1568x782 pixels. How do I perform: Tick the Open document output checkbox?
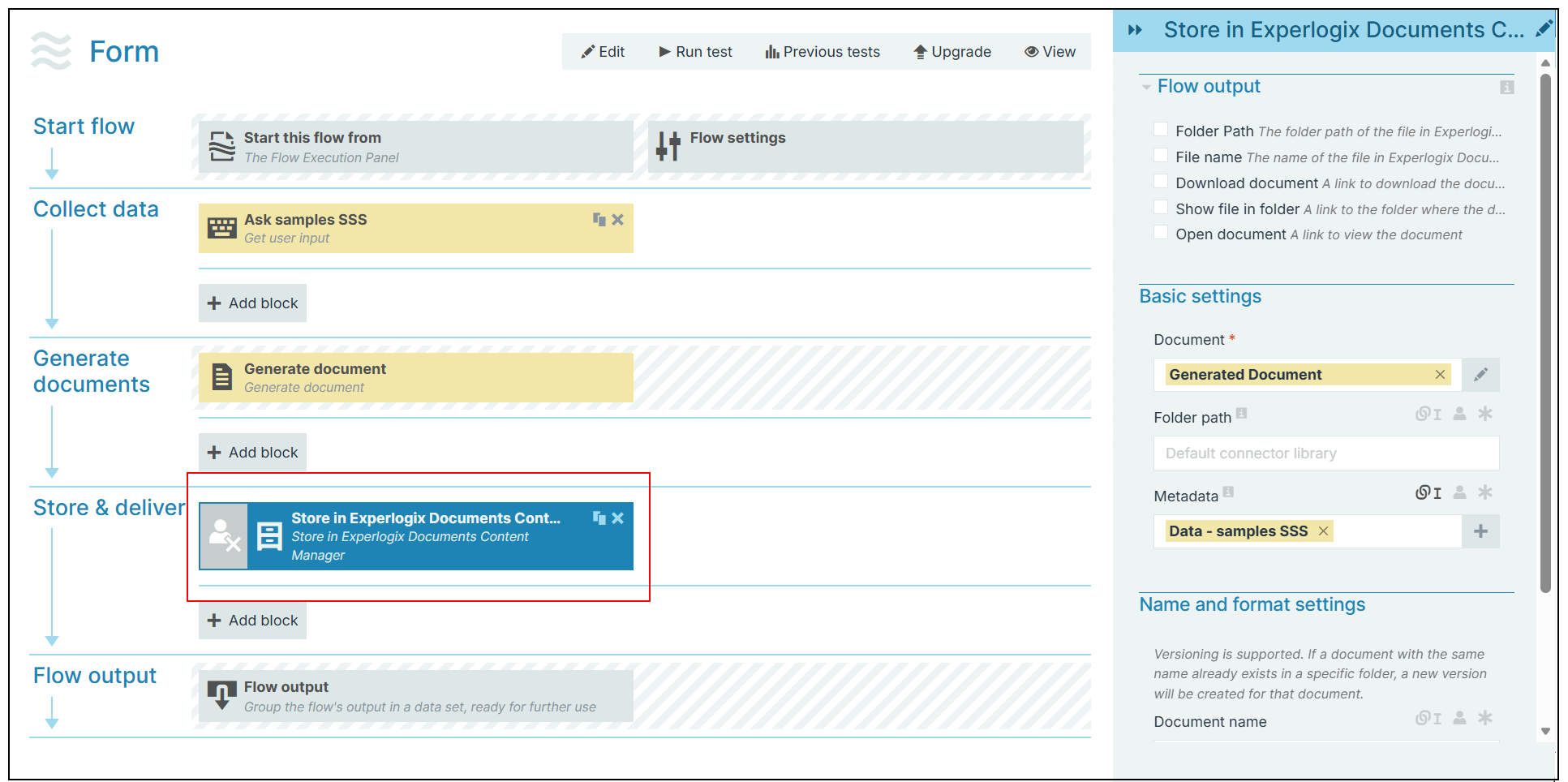pos(1161,233)
